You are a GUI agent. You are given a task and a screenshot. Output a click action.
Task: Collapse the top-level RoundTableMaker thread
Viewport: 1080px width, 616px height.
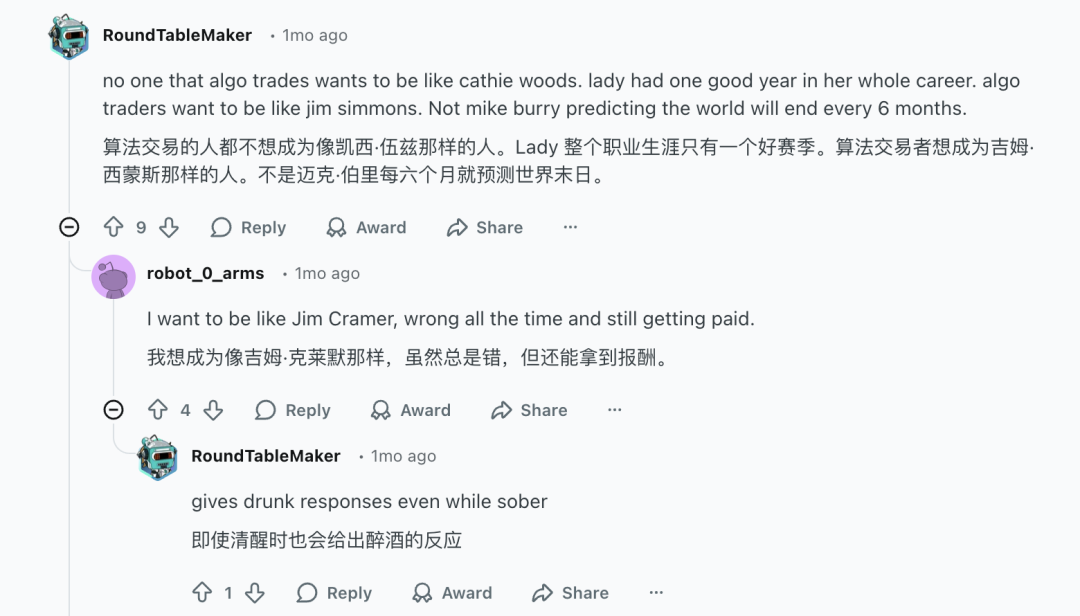point(69,228)
